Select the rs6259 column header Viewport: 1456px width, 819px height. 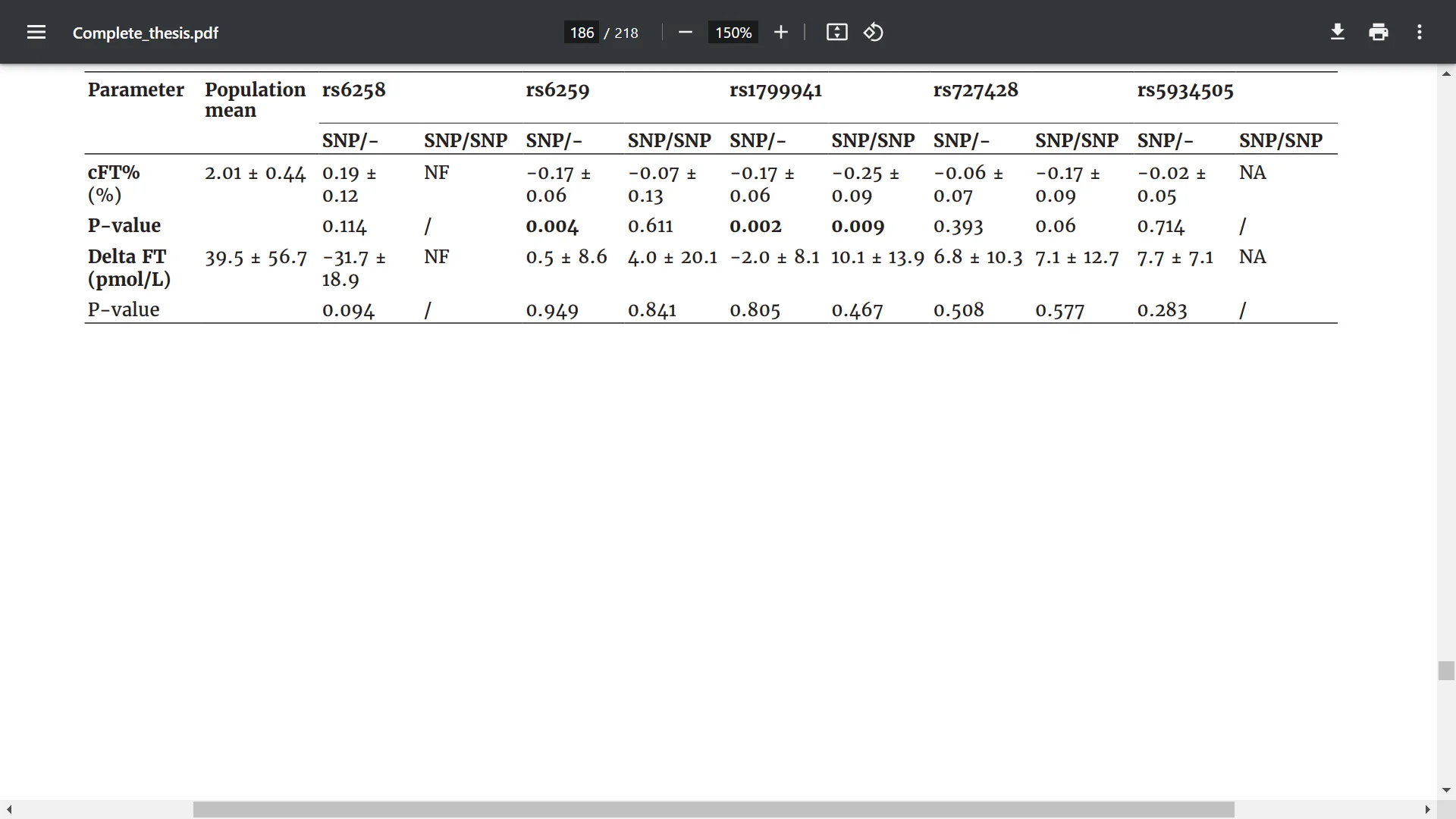tap(557, 89)
